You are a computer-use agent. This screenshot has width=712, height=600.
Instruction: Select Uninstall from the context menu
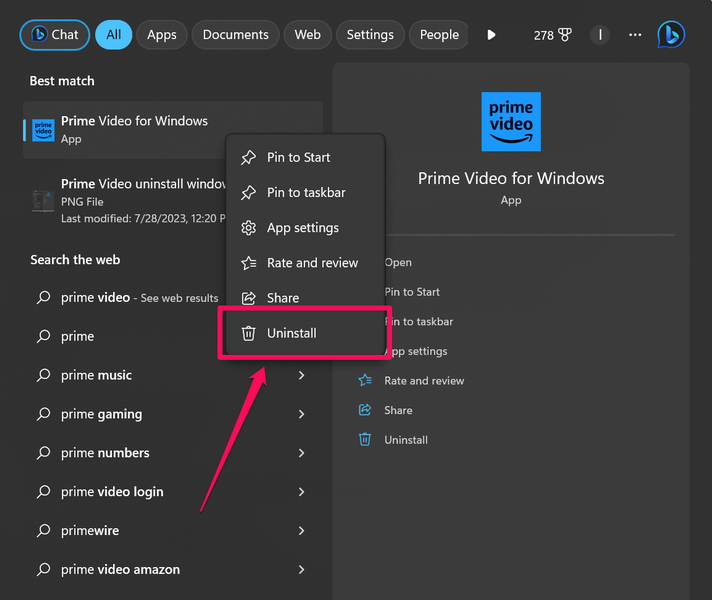[291, 333]
